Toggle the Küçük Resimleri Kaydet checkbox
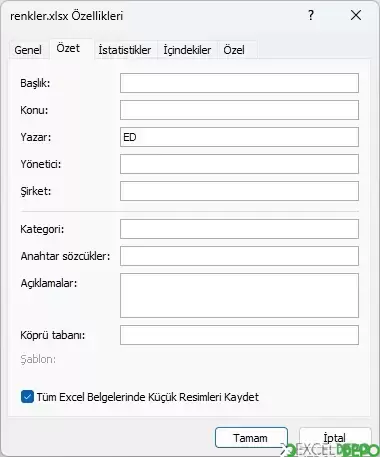 (x=27, y=397)
